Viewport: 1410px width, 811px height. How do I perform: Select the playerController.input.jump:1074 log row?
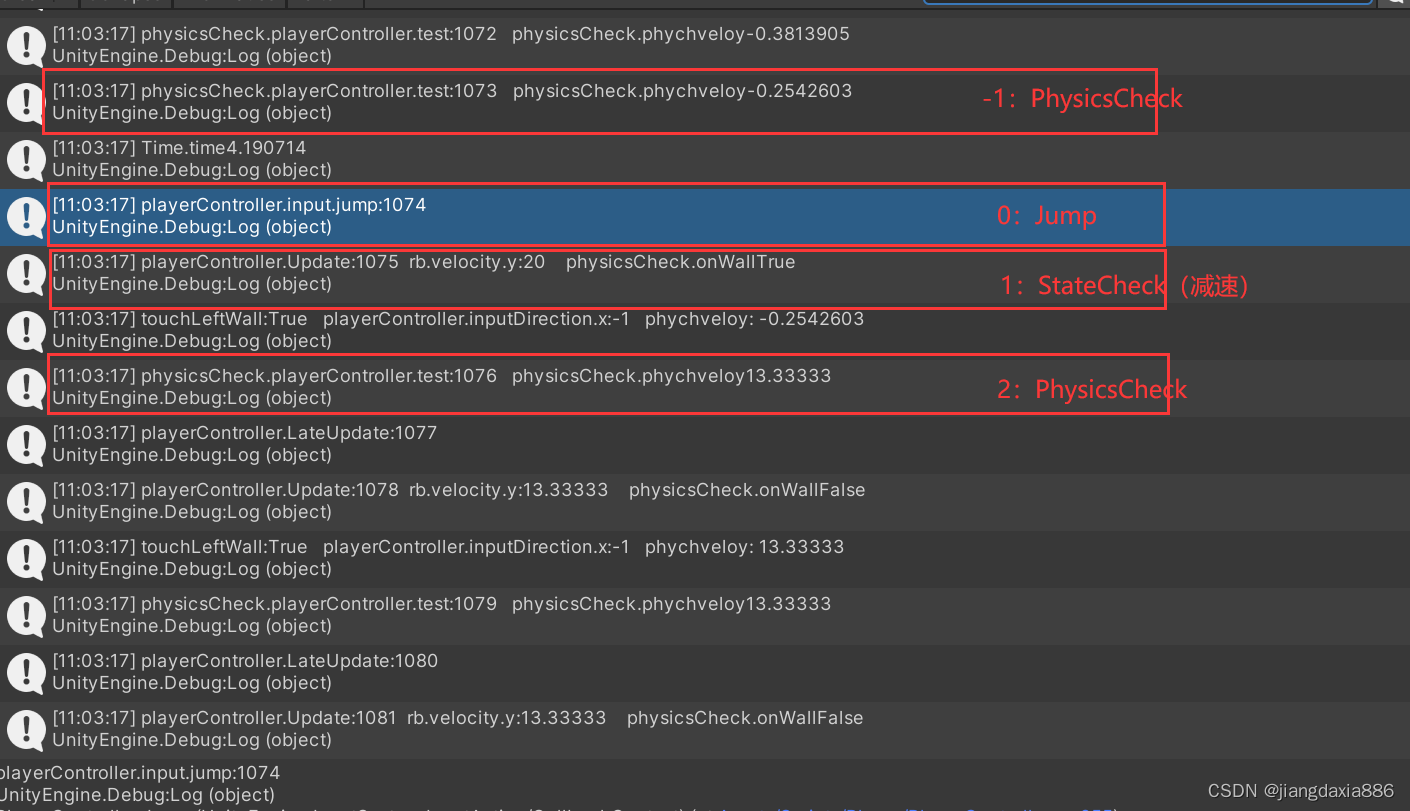click(705, 217)
